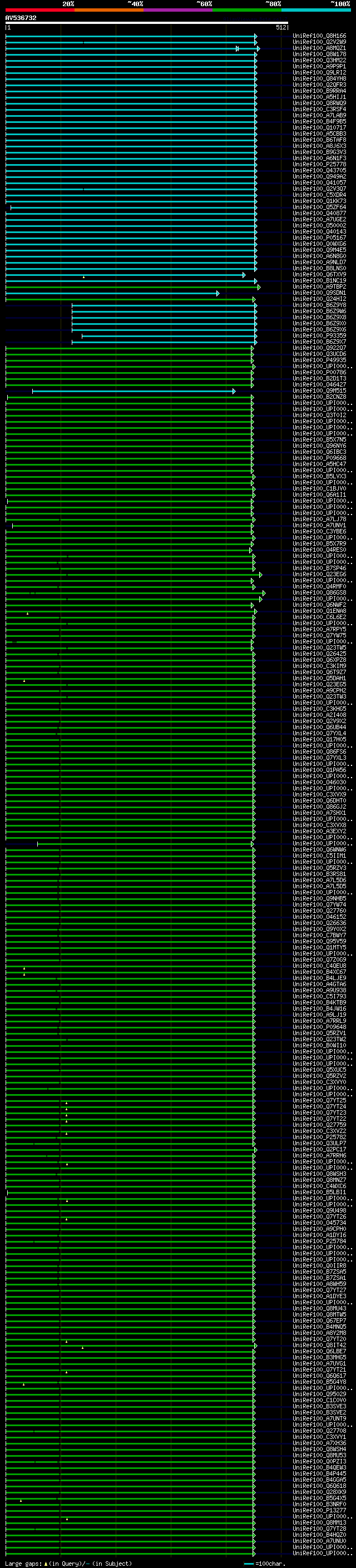
Task: Select the UniRef100_Q86GS8 label
Action: pos(319,592)
